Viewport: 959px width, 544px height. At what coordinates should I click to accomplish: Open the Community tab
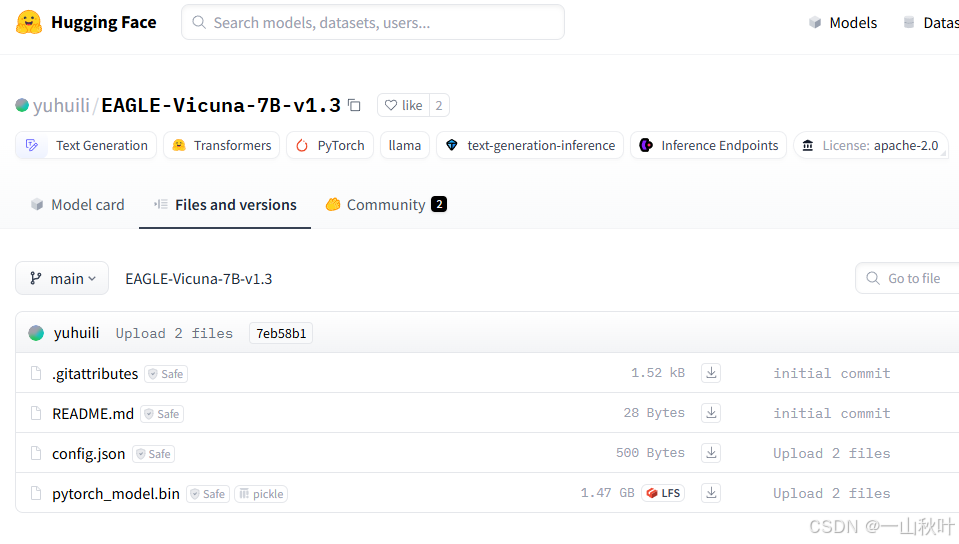tap(387, 205)
